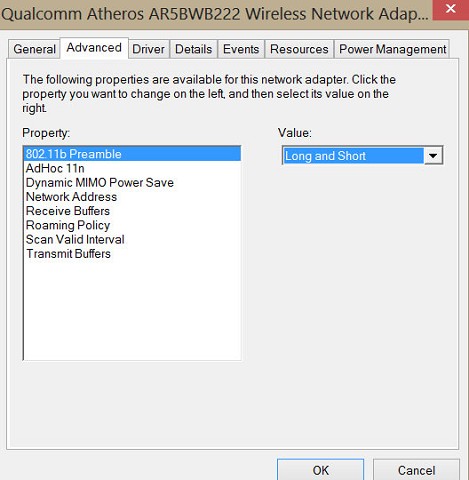Pick Network Address from the list
469x480 pixels.
point(132,197)
